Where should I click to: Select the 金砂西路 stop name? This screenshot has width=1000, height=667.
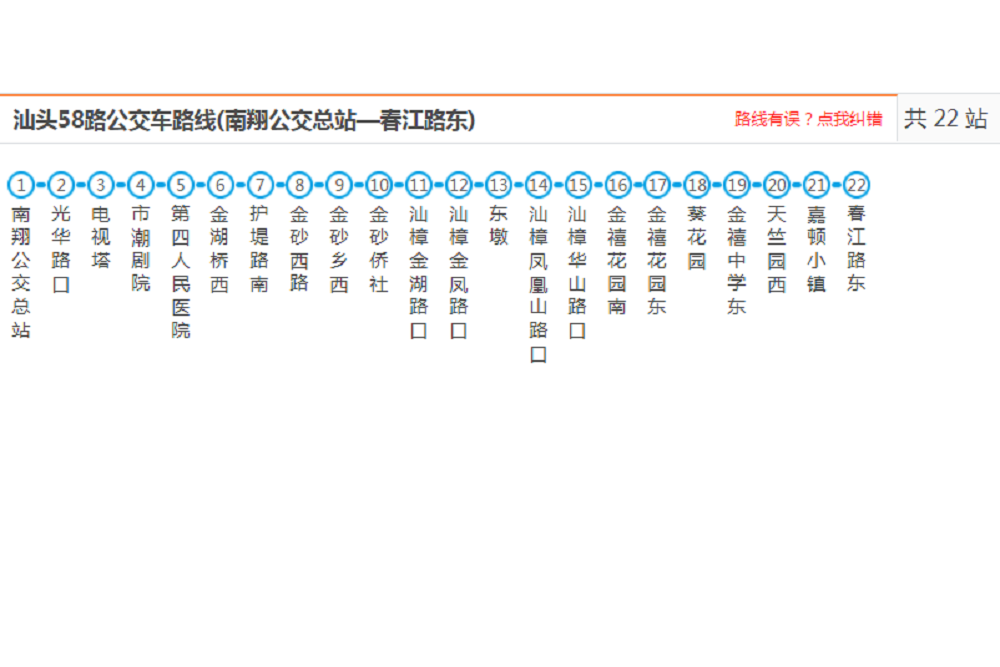[x=299, y=249]
